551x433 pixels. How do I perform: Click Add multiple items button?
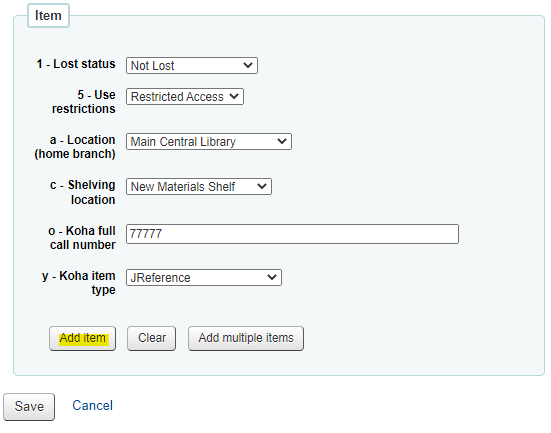[x=246, y=338]
